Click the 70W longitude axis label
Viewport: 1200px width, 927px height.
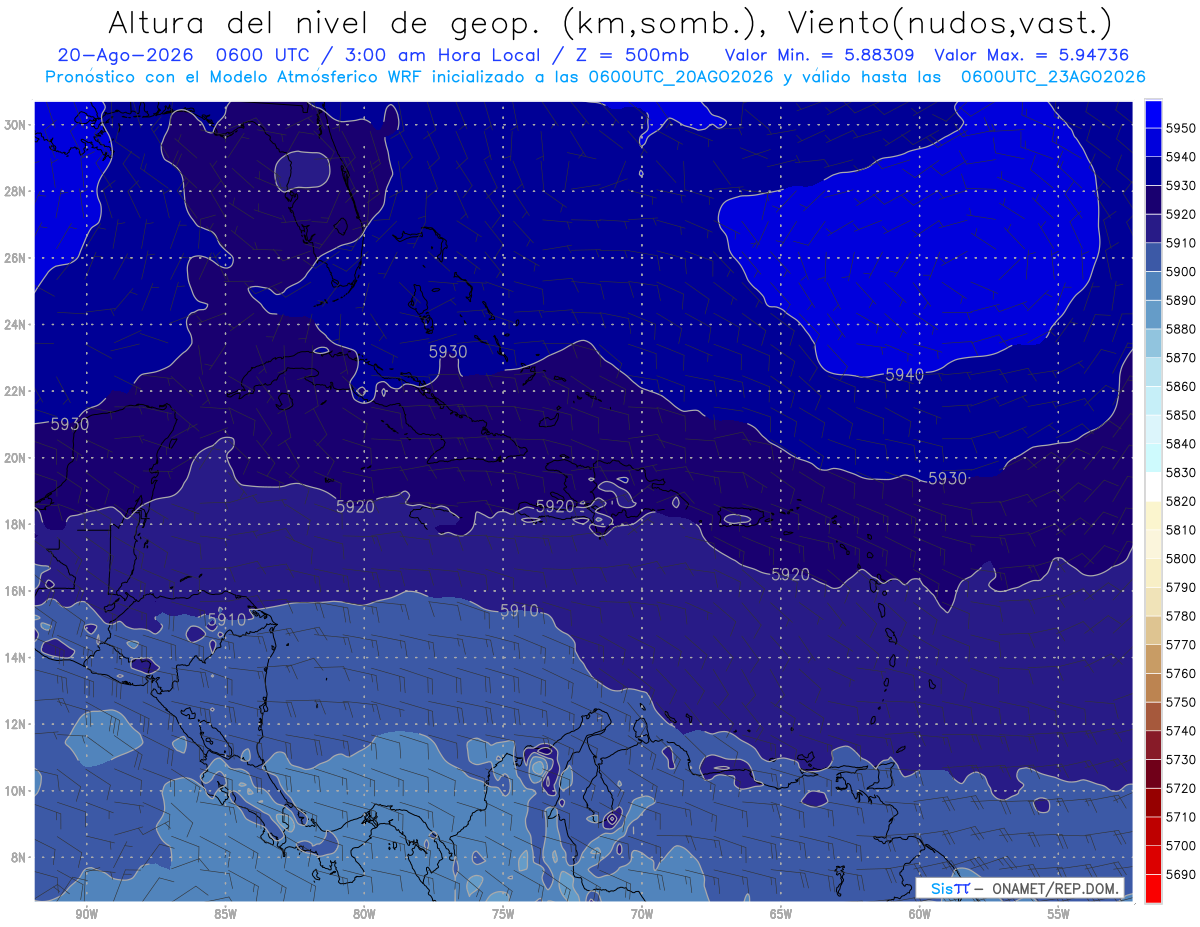pyautogui.click(x=642, y=915)
